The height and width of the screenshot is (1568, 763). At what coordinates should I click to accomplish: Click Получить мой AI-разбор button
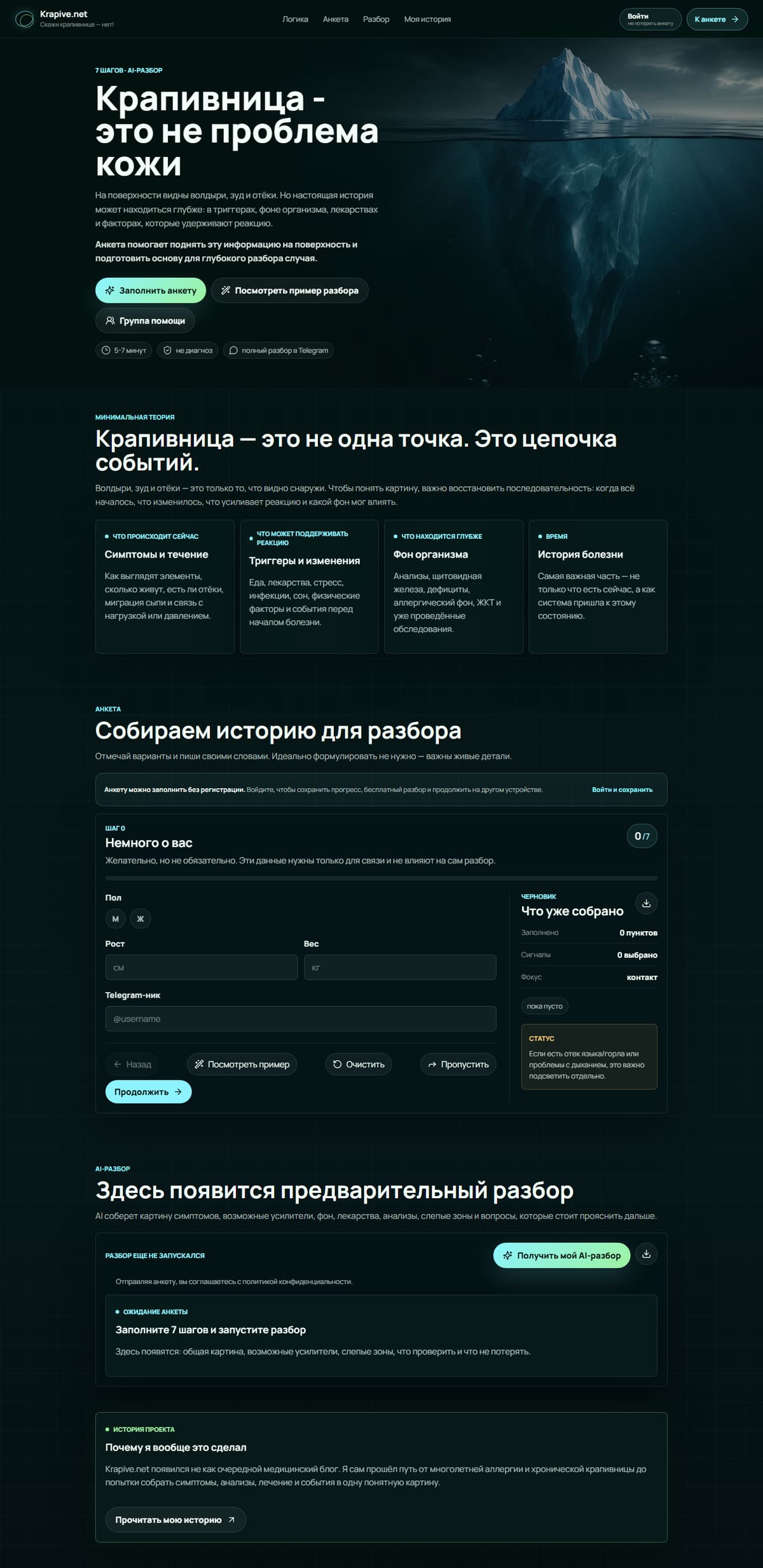click(561, 1255)
